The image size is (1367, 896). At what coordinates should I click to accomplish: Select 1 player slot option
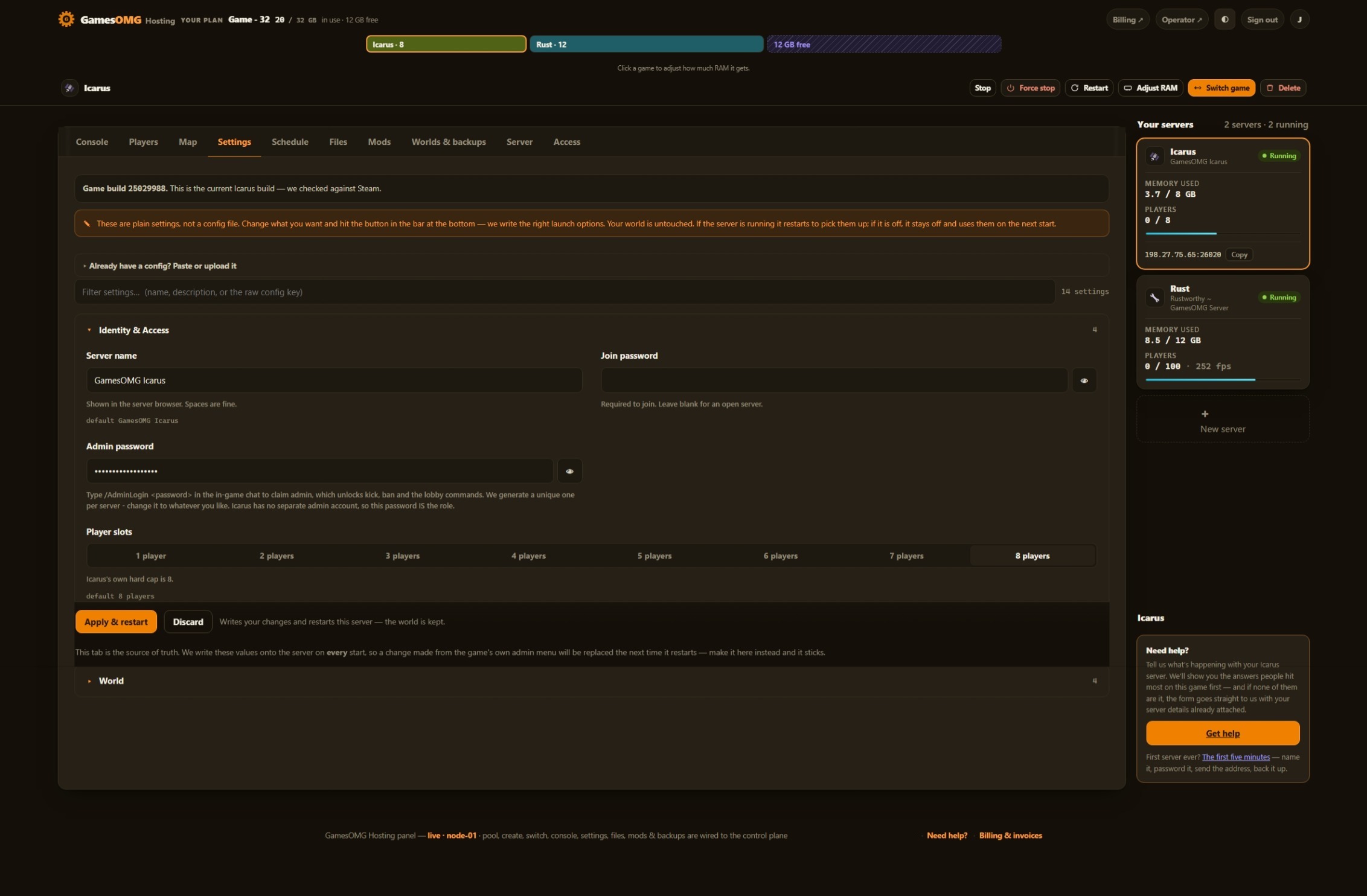click(x=150, y=555)
